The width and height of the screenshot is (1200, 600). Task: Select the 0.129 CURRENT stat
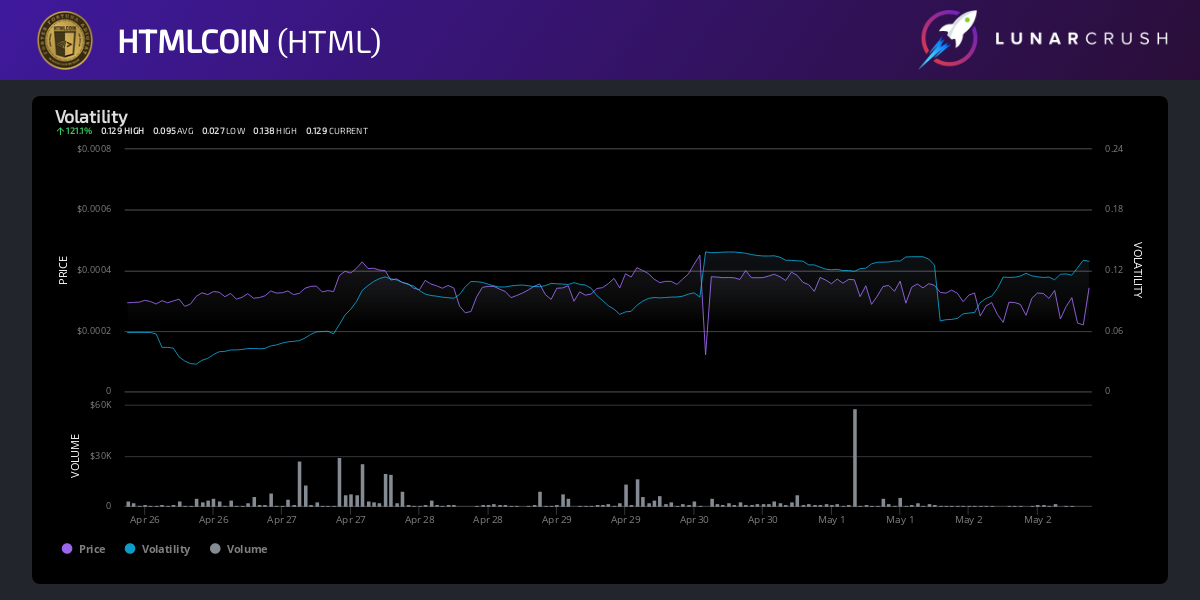(x=337, y=130)
